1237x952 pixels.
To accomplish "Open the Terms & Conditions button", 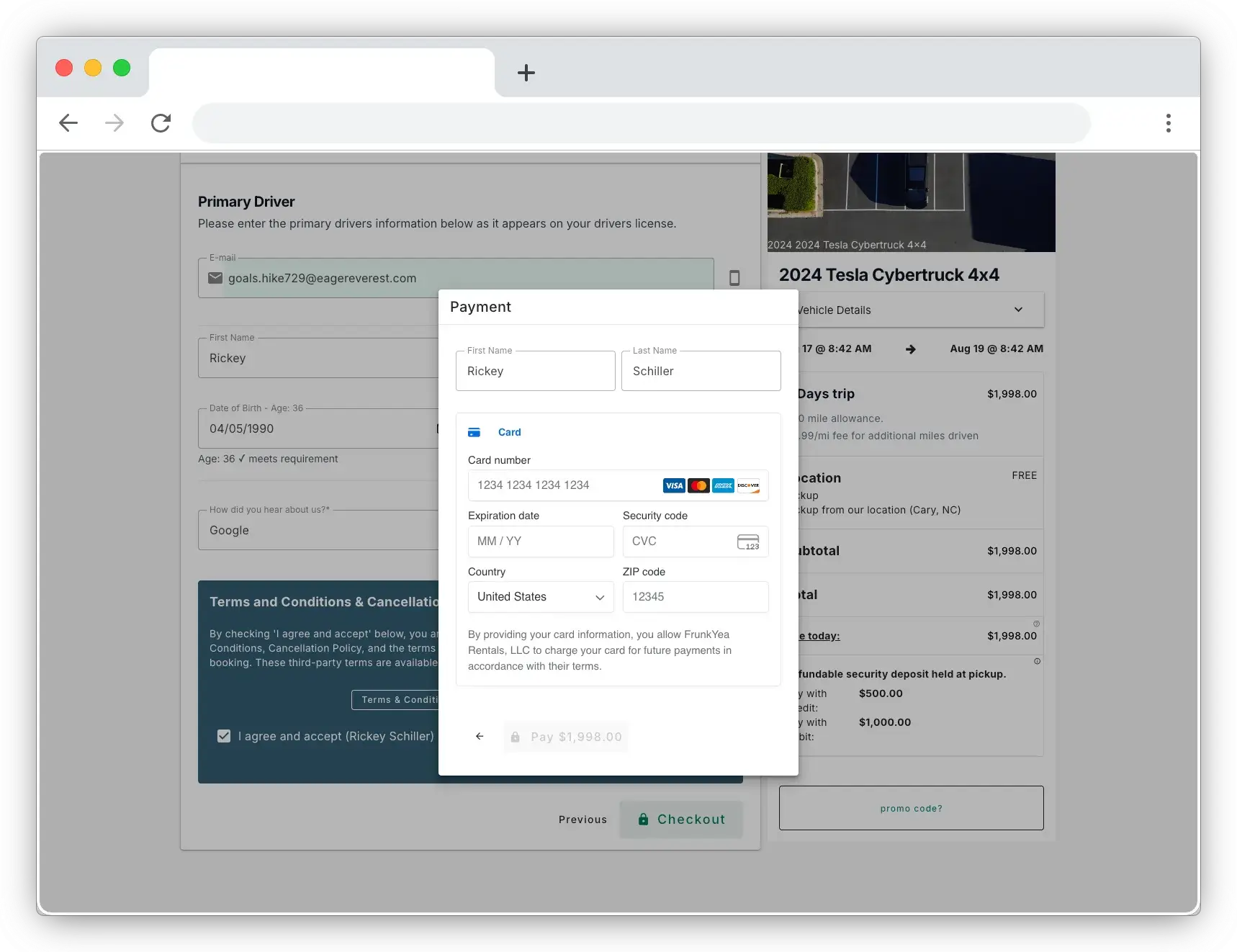I will [x=395, y=700].
